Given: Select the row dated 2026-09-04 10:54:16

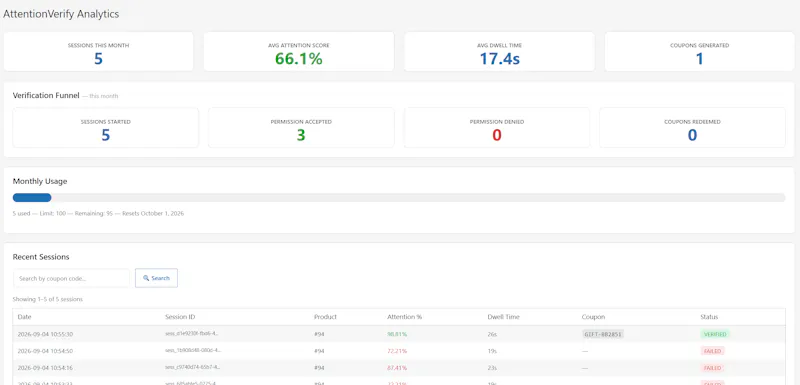Looking at the screenshot, I should (399, 368).
